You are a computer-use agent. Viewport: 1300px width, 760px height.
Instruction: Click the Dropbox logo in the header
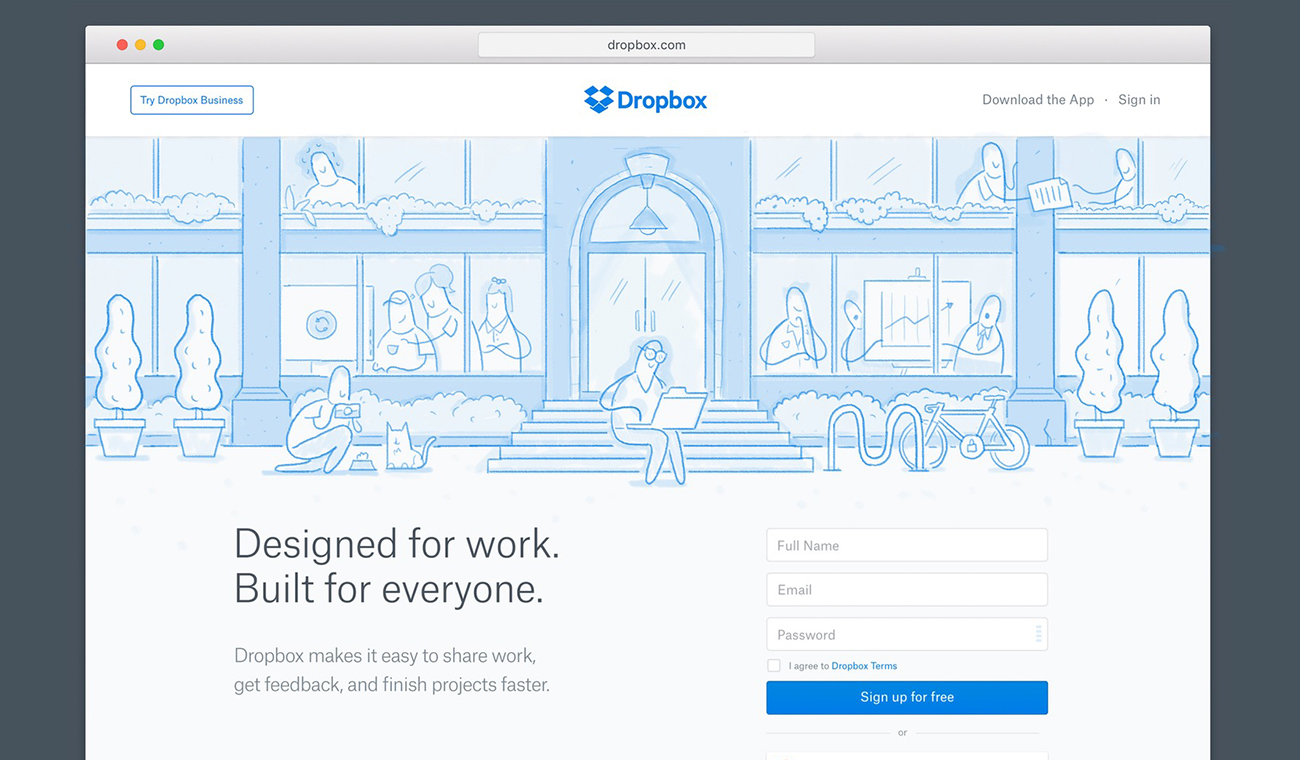645,100
